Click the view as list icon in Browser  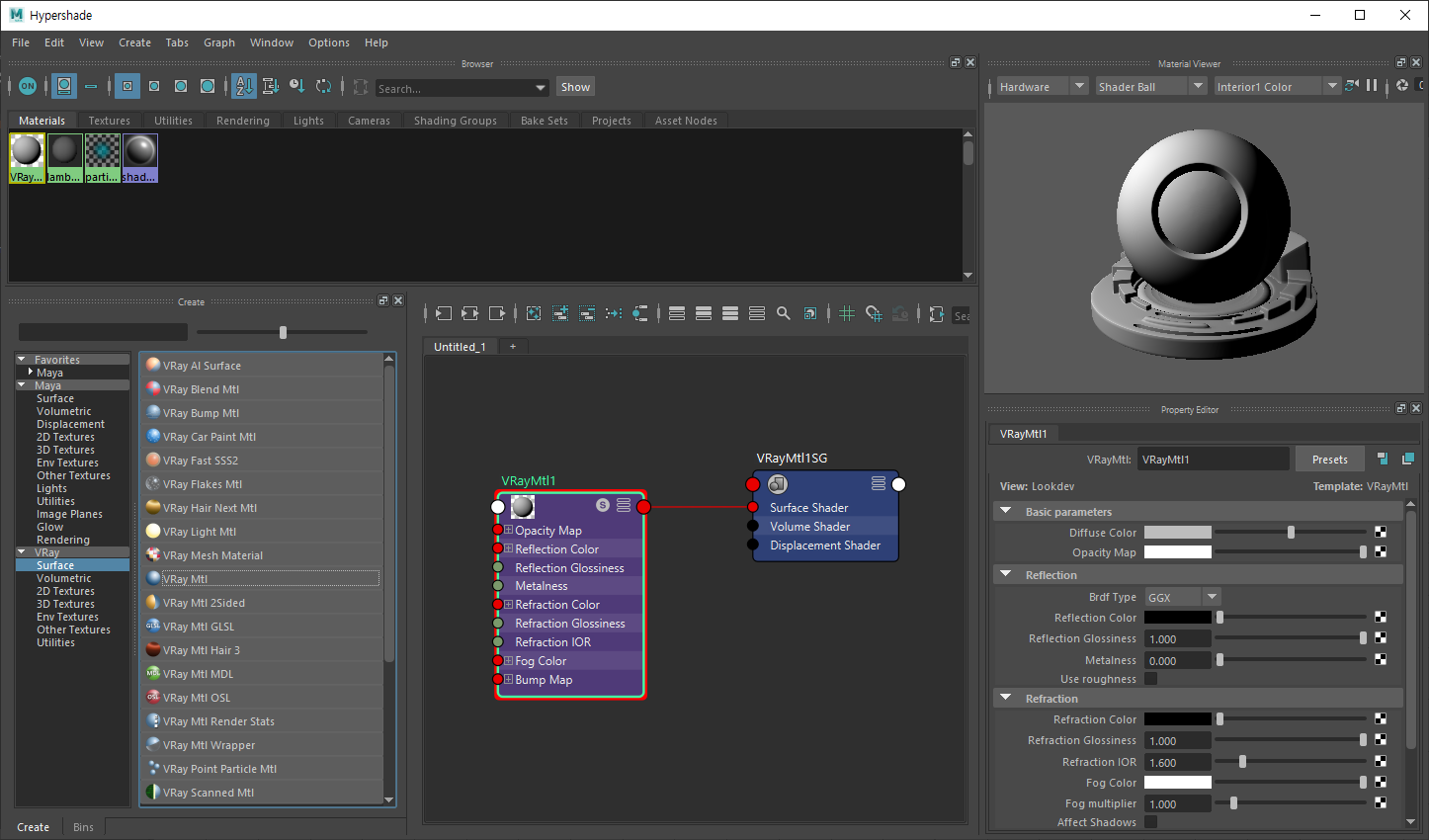tap(91, 86)
